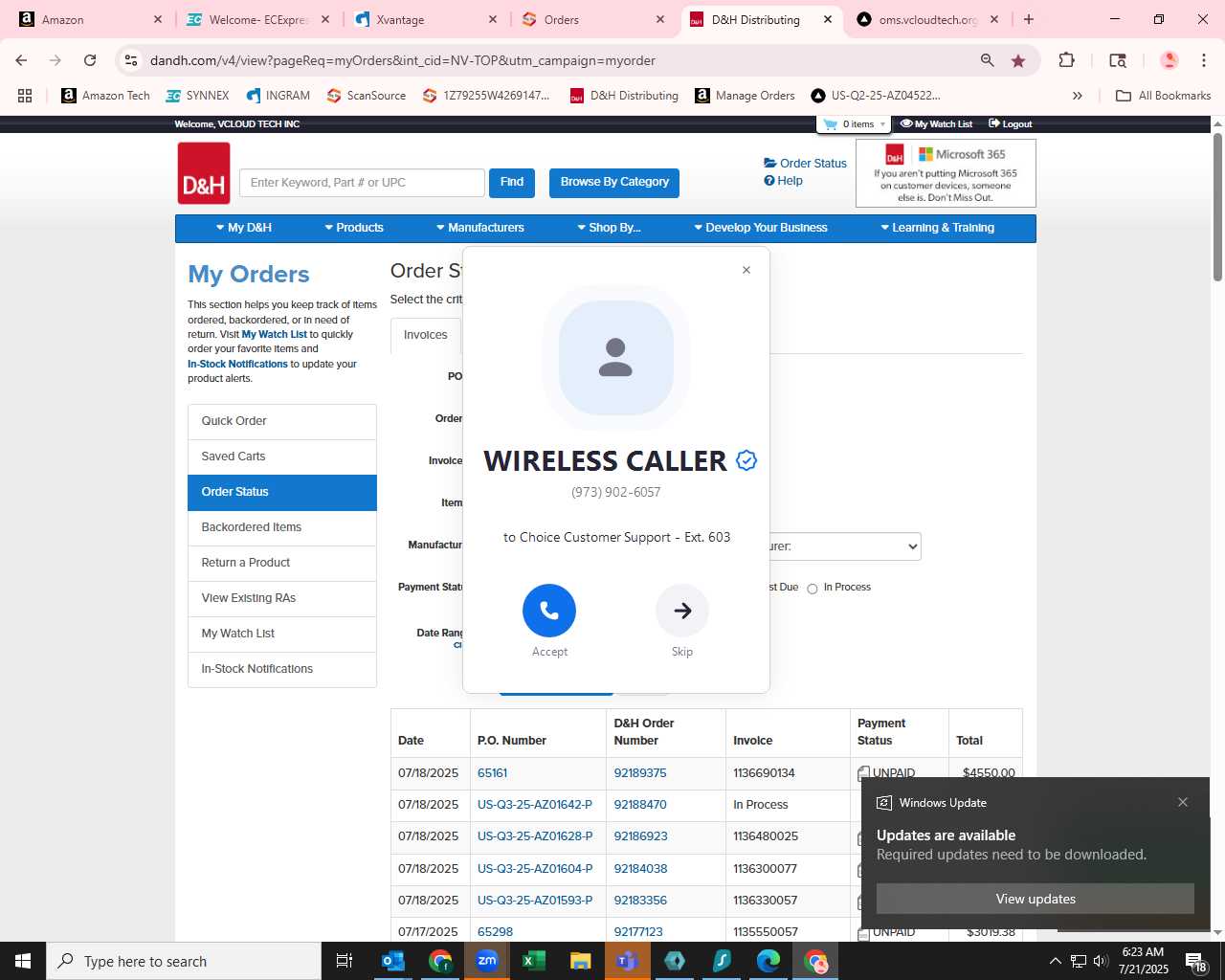Select Order Status in sidebar

point(282,493)
